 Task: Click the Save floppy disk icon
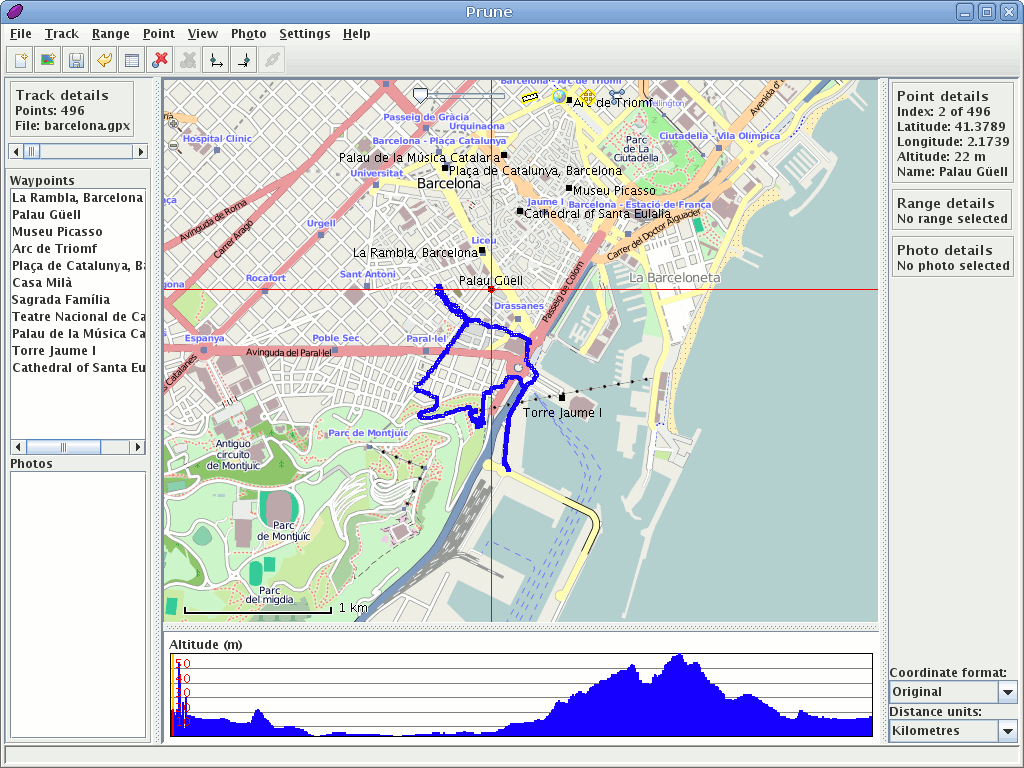click(76, 61)
